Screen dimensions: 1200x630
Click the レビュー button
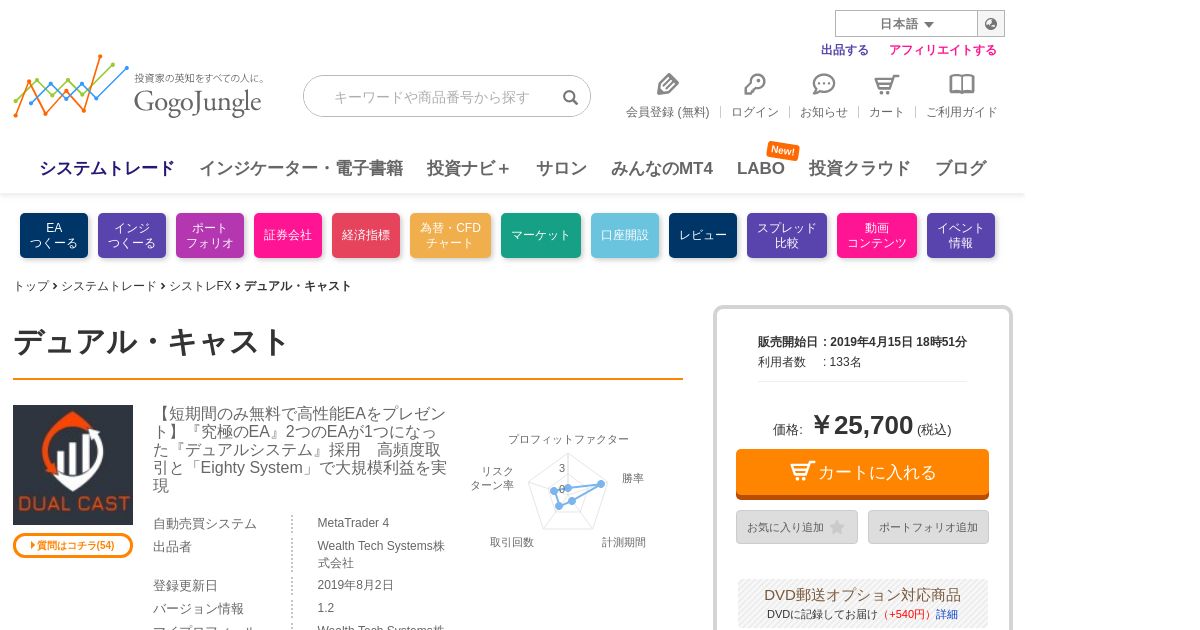click(x=703, y=235)
